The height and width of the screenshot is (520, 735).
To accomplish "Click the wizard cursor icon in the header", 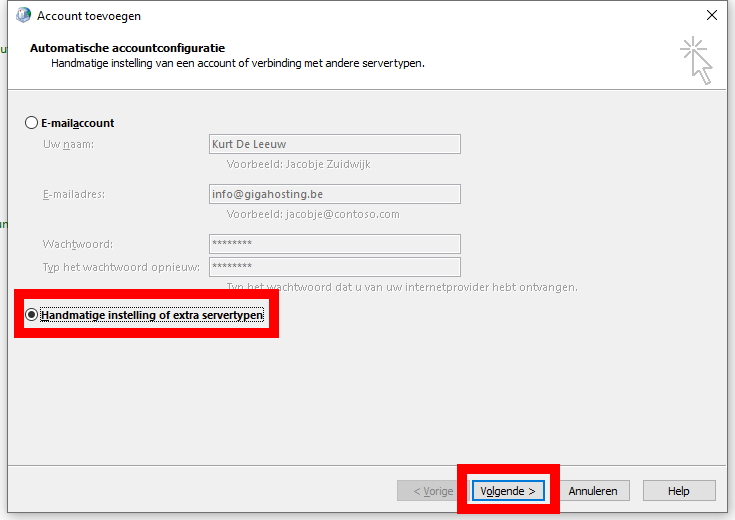I will (x=695, y=59).
